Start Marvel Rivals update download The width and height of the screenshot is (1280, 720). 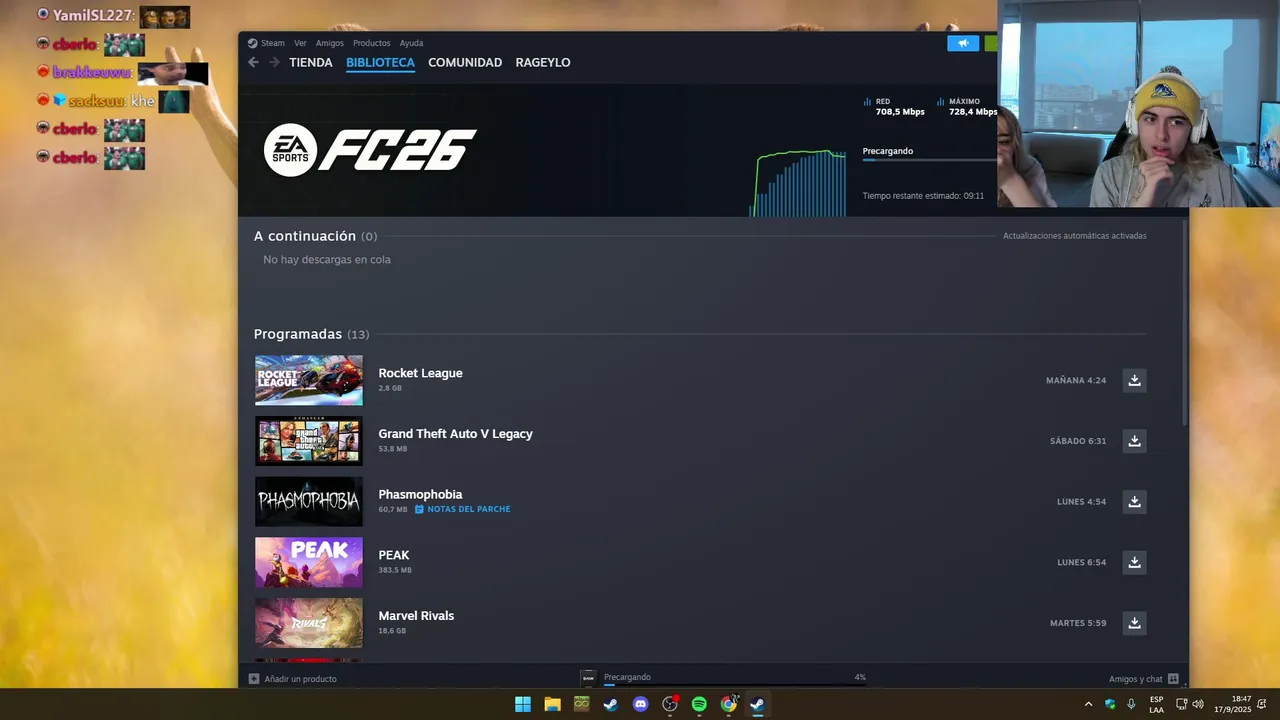(1134, 623)
